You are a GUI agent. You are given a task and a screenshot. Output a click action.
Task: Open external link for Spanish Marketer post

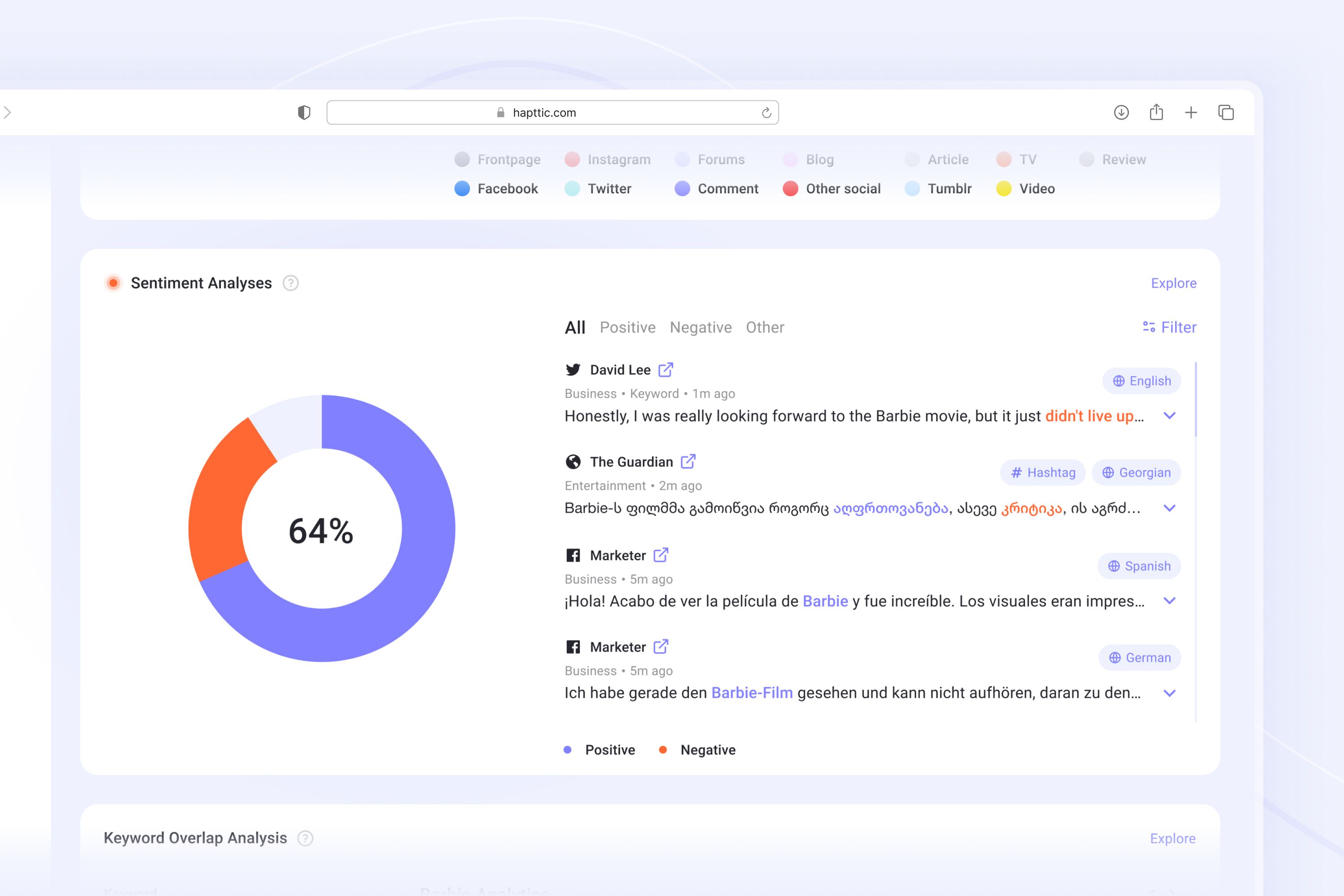(661, 555)
